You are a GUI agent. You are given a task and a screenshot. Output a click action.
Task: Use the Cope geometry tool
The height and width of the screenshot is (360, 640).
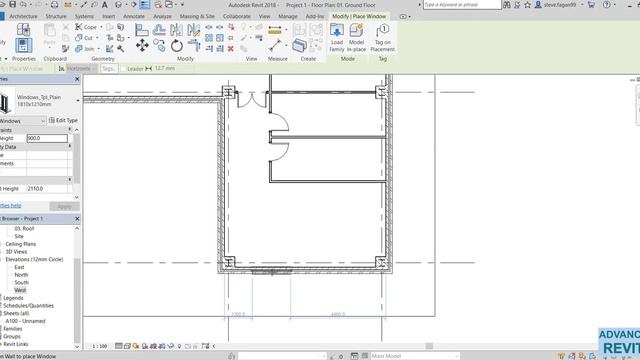coord(86,27)
